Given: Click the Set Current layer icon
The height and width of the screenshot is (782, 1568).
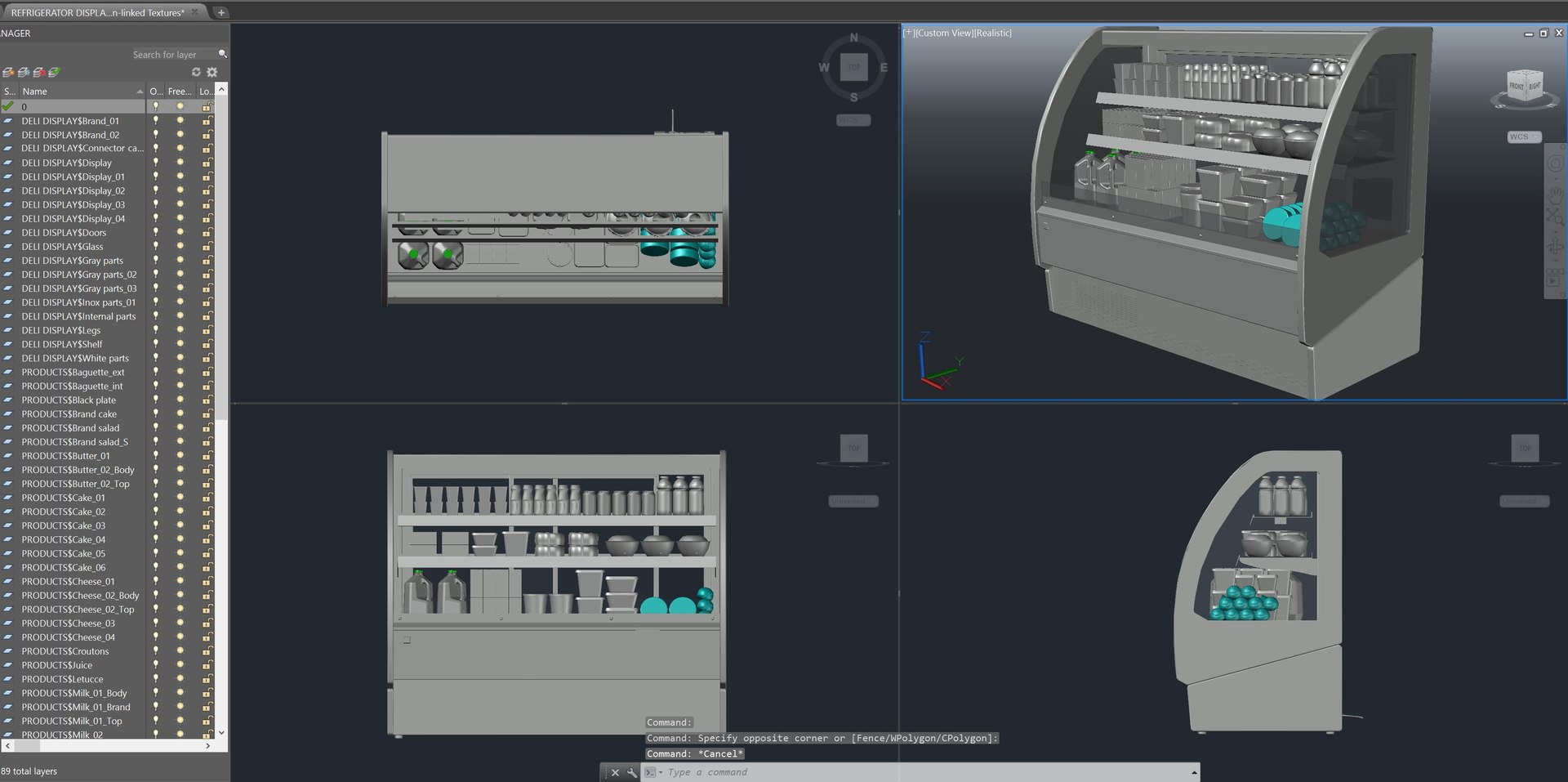Looking at the screenshot, I should pyautogui.click(x=54, y=73).
